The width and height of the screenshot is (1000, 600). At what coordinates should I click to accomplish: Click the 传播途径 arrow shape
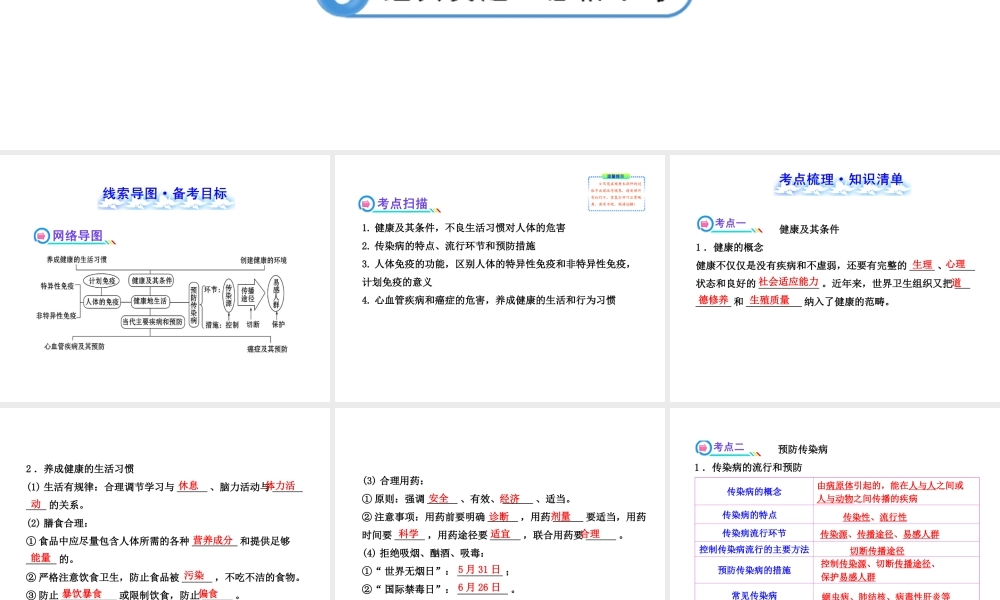point(251,295)
